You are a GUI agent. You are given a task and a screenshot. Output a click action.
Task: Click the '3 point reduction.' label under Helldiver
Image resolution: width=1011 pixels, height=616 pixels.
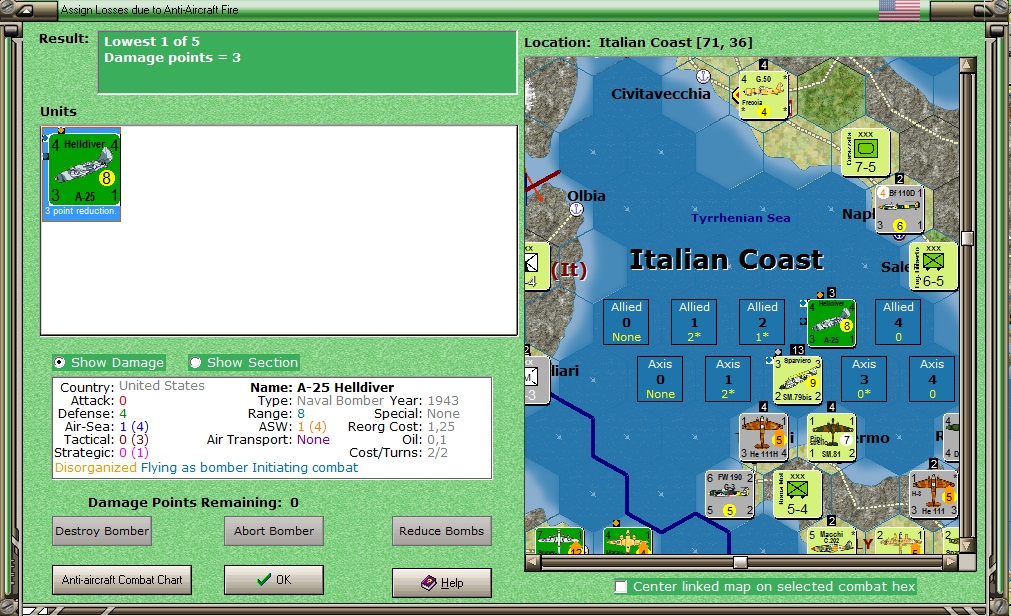click(x=81, y=212)
